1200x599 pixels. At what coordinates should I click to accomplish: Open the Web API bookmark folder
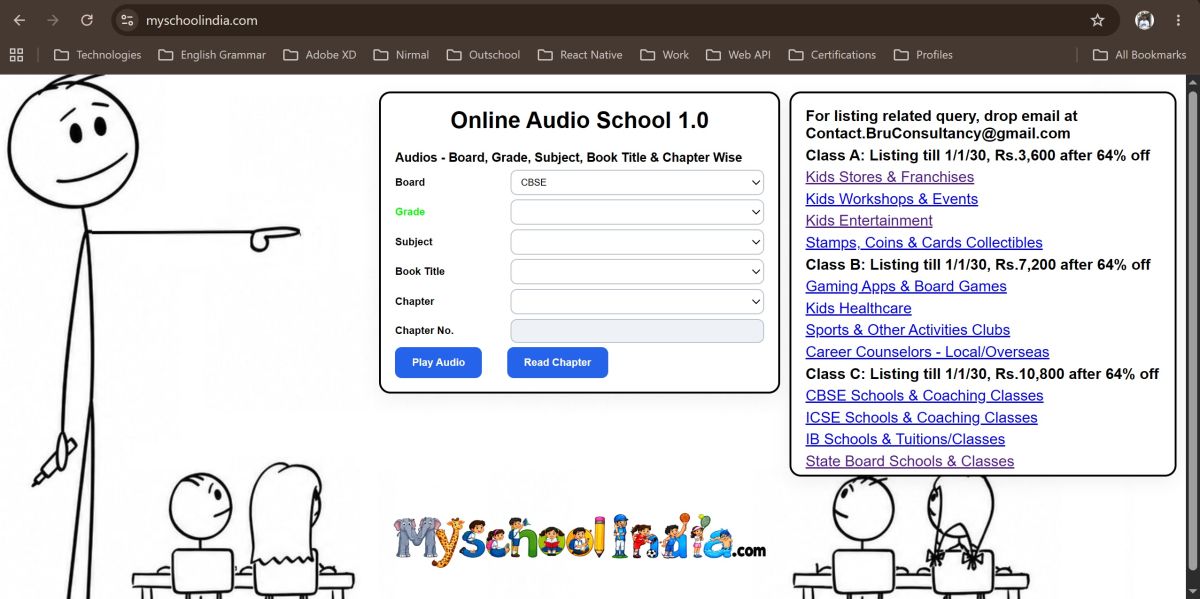738,55
